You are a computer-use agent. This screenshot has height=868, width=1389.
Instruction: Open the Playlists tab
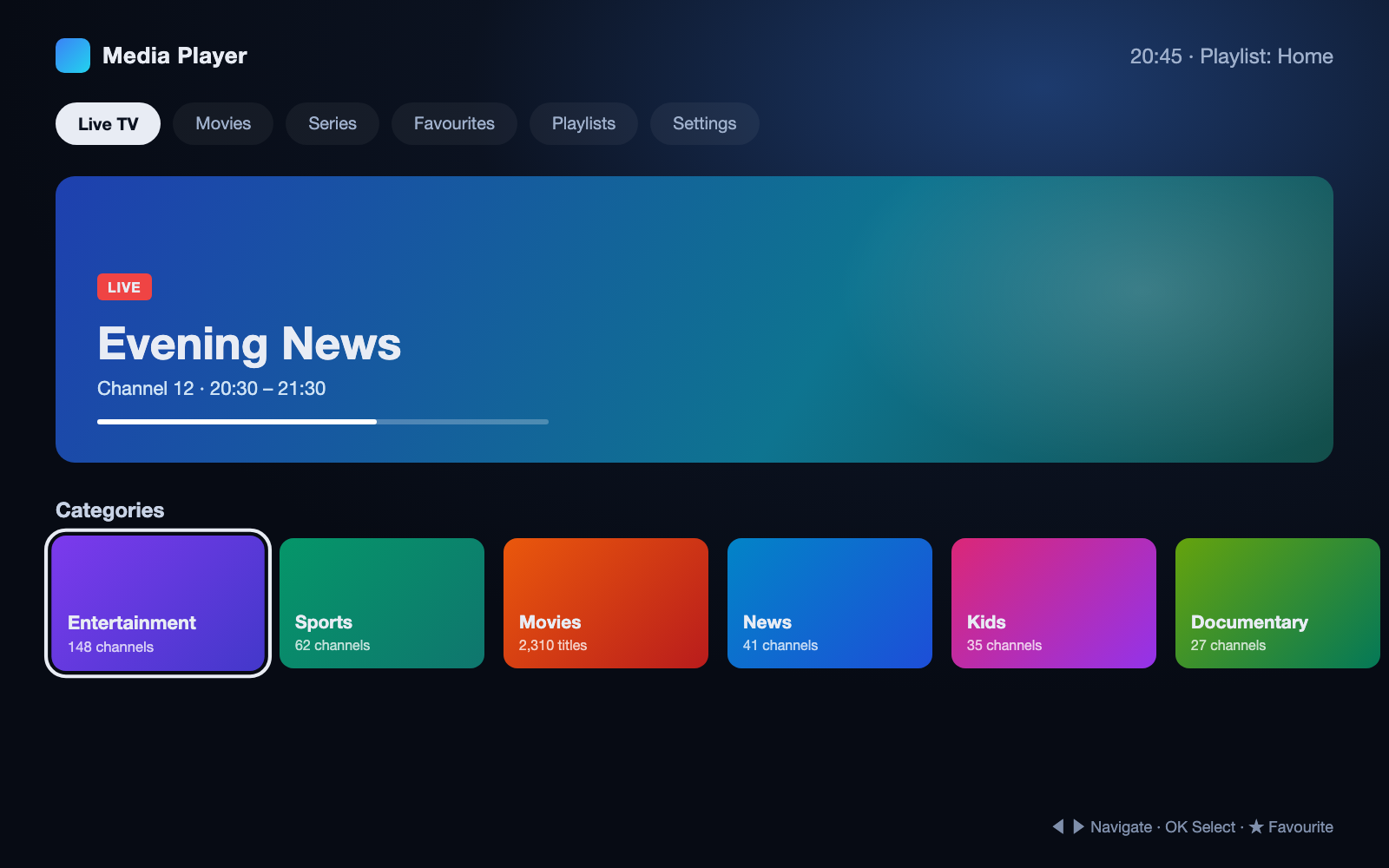click(583, 123)
